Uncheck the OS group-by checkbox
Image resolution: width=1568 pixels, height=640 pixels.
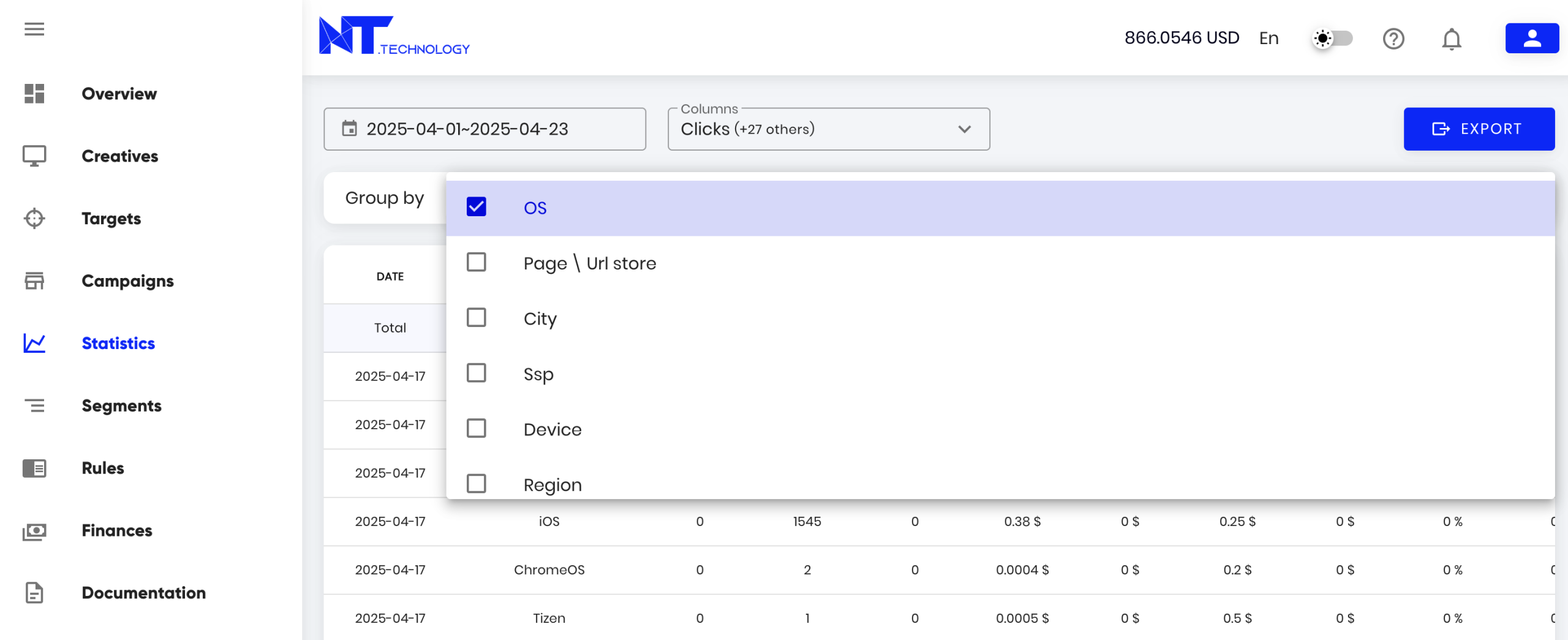point(476,207)
